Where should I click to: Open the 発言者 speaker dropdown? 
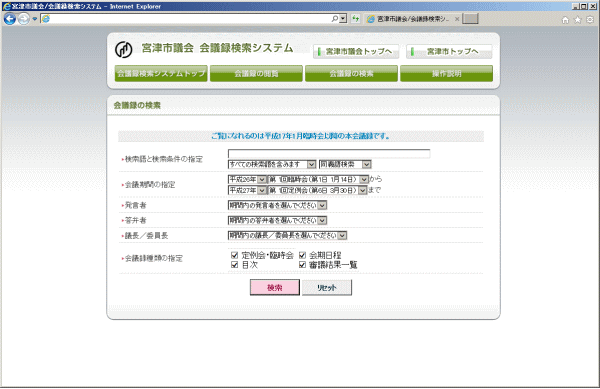[277, 205]
